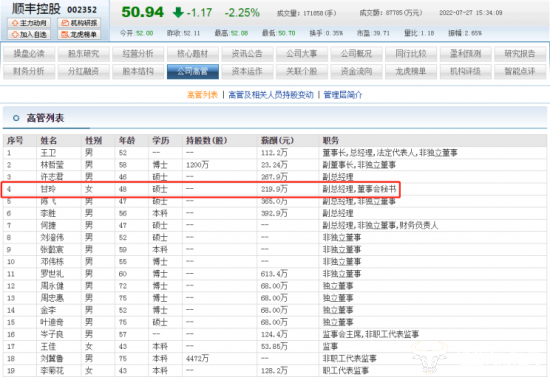Screen dimensions: 550x377
Task: Click the 4472万 shareholding value
Action: [197, 358]
